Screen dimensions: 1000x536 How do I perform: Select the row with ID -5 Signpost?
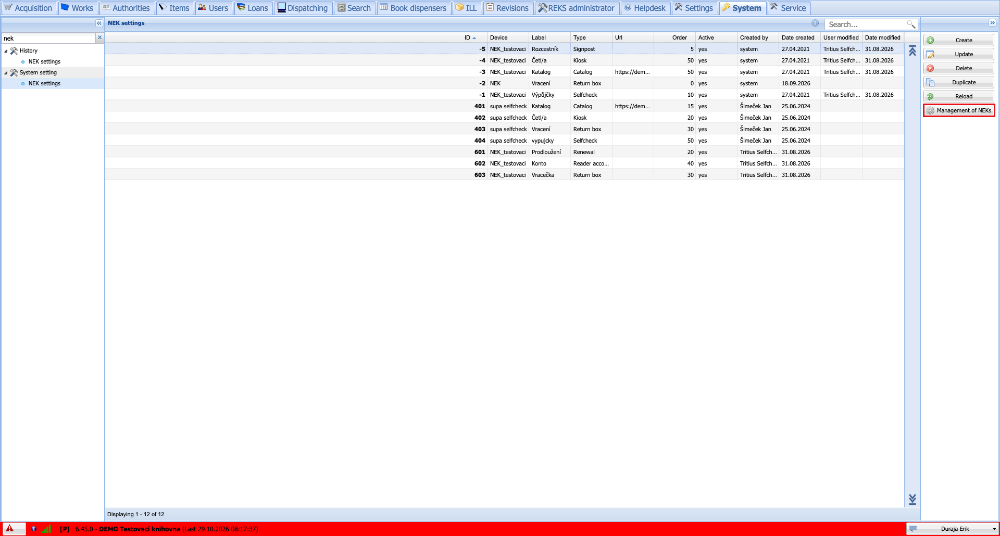tap(504, 48)
